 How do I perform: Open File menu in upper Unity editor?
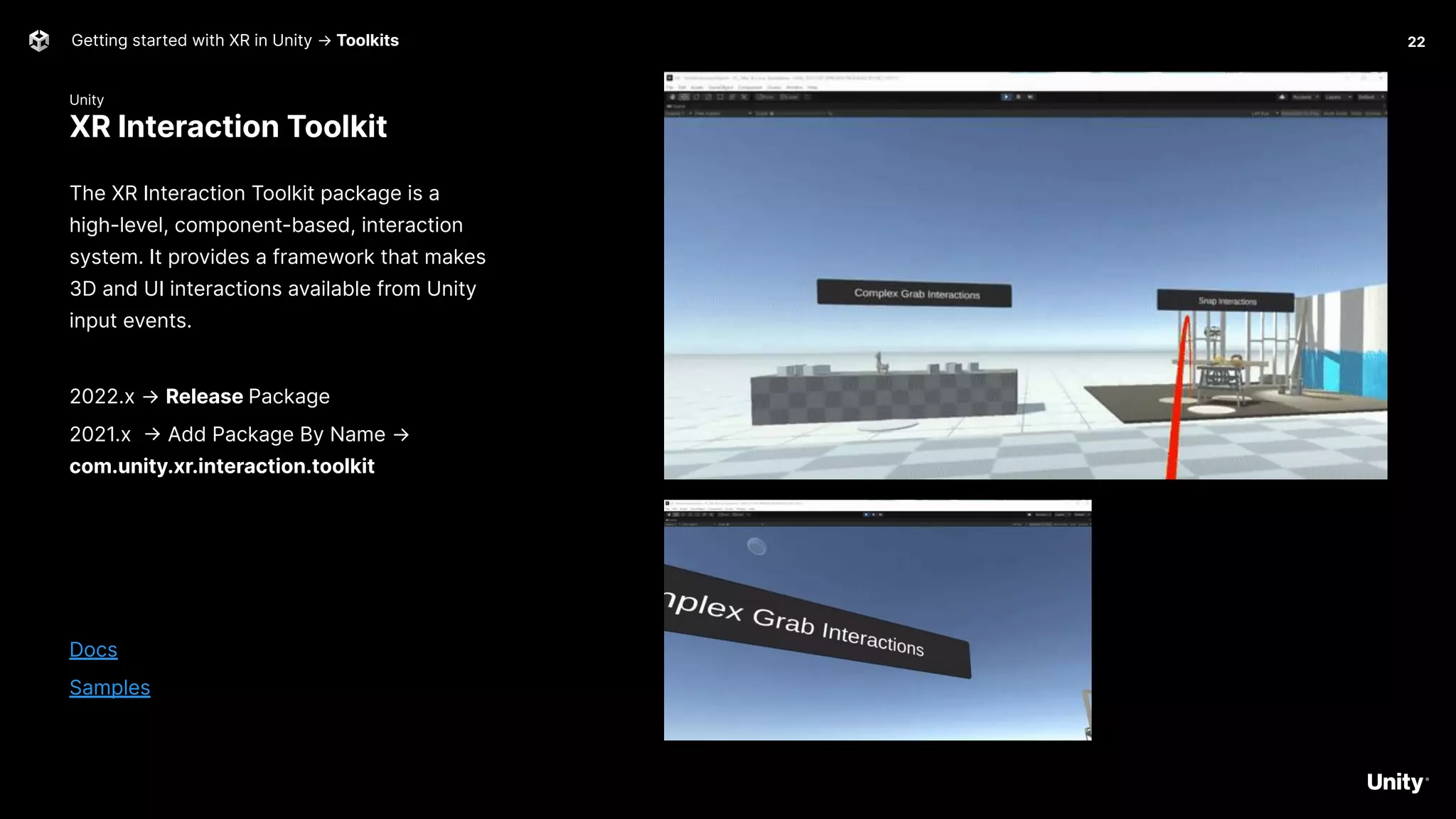670,87
